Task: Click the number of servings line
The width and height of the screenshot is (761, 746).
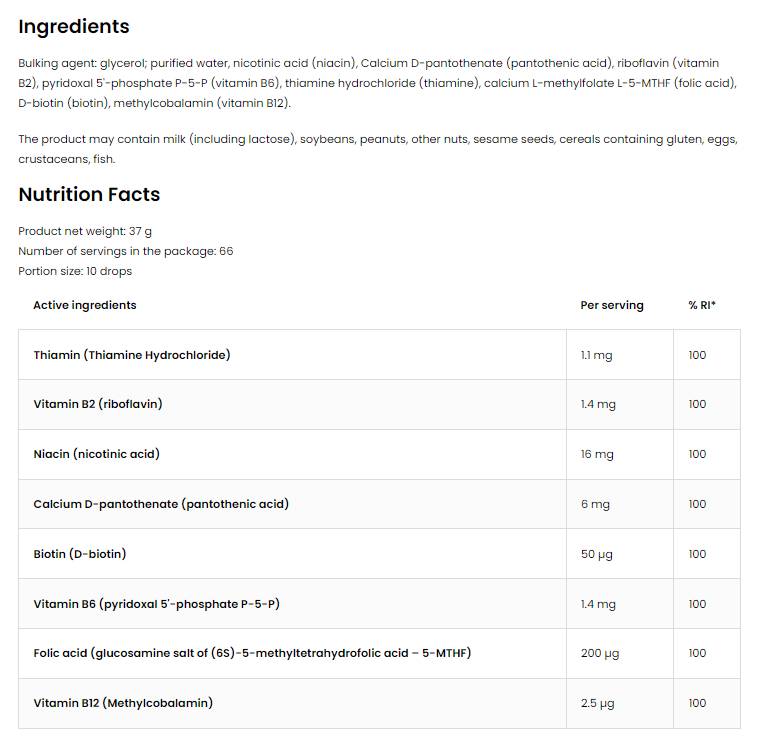Action: pos(125,251)
